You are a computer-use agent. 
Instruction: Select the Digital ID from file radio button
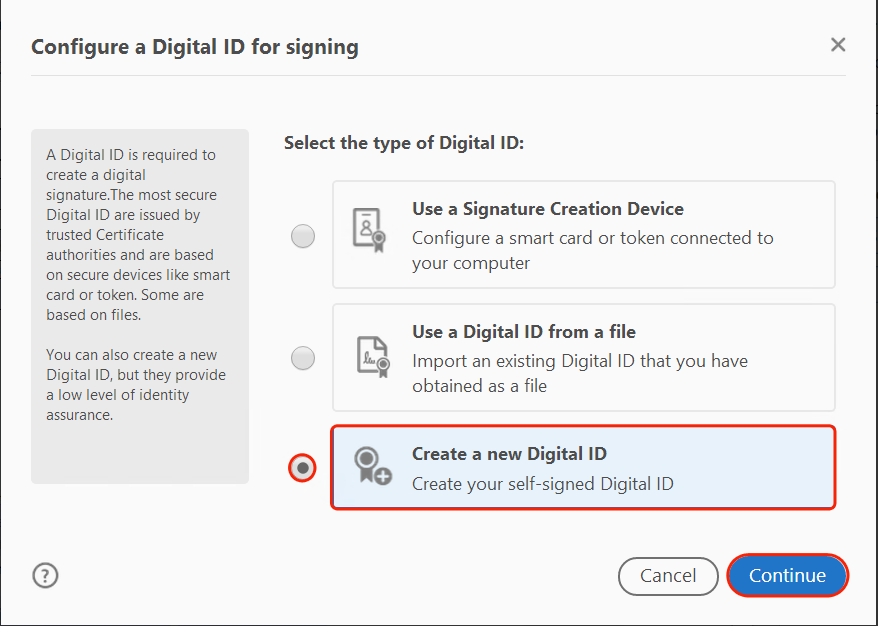302,357
